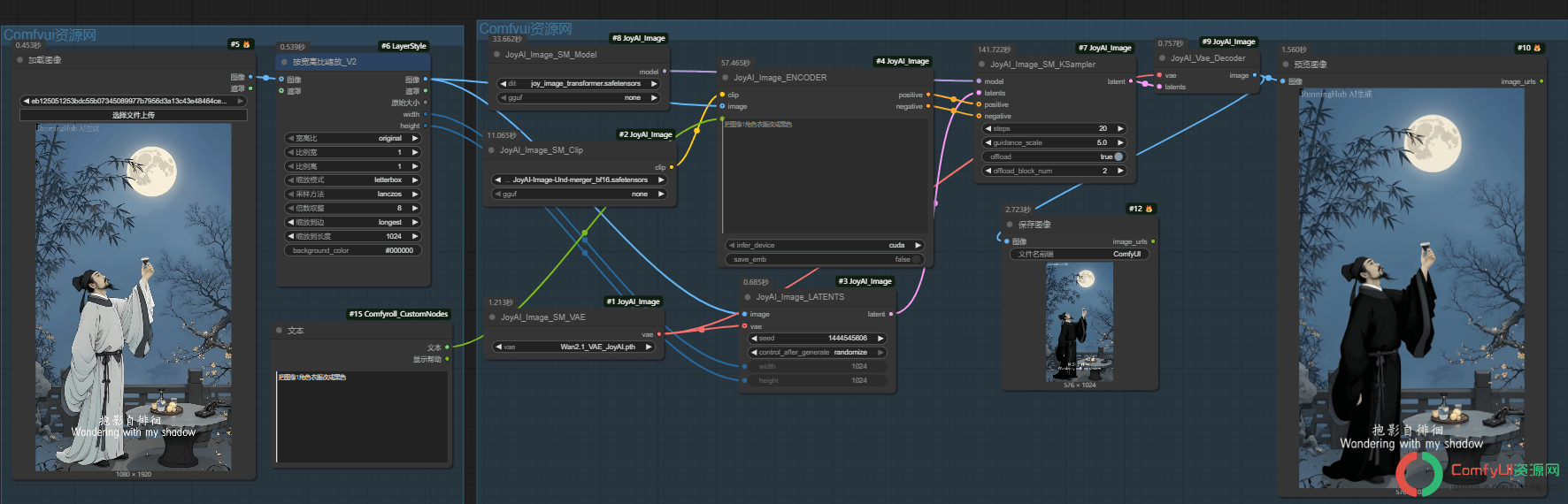This screenshot has height=504, width=1568.
Task: Click the #7 JoyAI_Image badge on KSampler
Action: [x=1105, y=48]
